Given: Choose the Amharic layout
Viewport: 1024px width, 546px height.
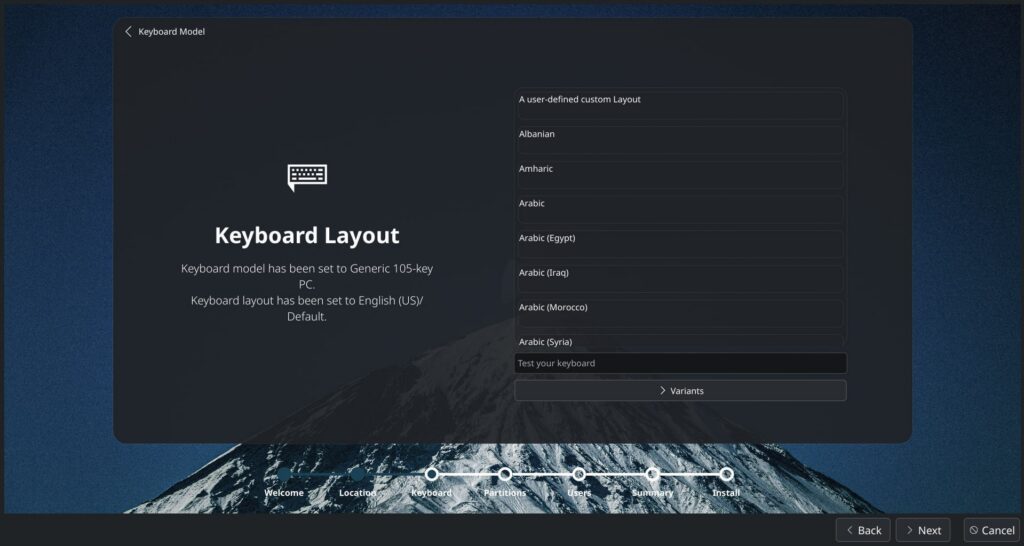Looking at the screenshot, I should coord(680,174).
